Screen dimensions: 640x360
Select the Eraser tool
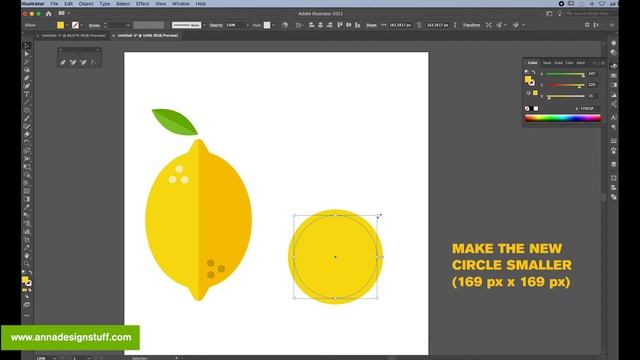tap(27, 135)
